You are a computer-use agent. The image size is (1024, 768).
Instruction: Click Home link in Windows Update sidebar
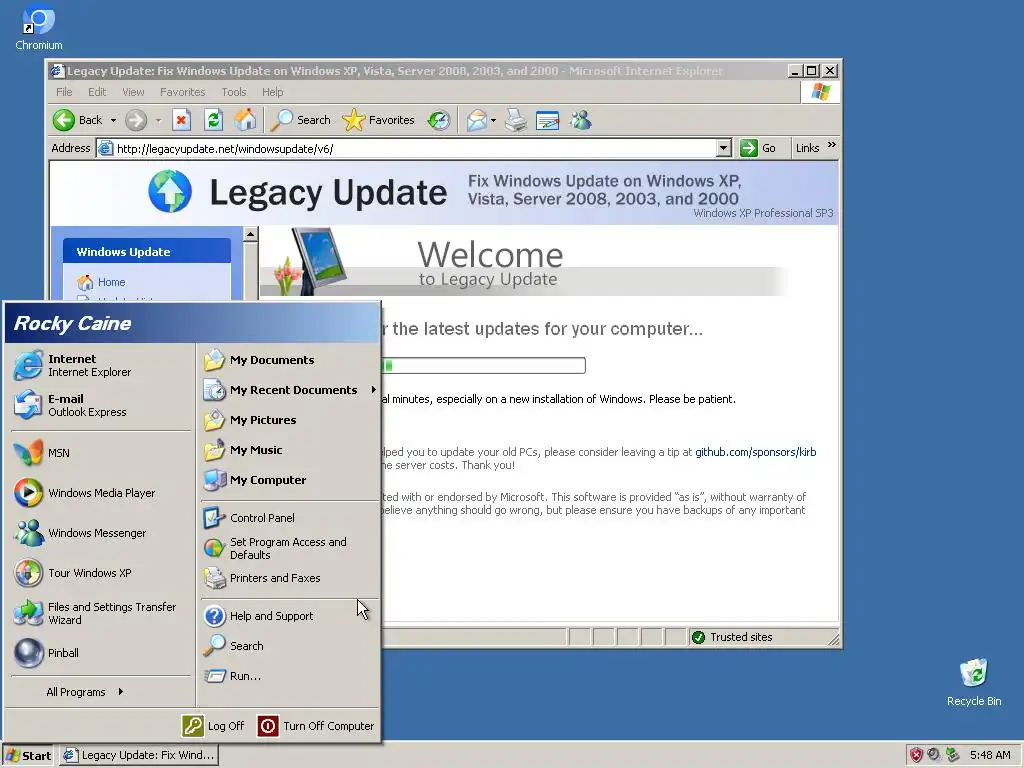click(x=112, y=282)
